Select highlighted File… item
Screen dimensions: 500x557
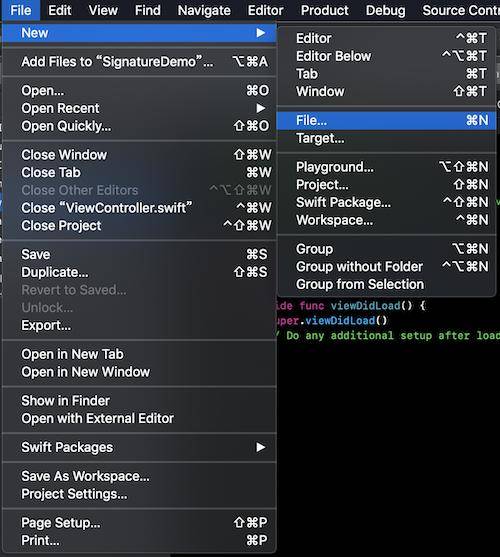click(x=386, y=120)
